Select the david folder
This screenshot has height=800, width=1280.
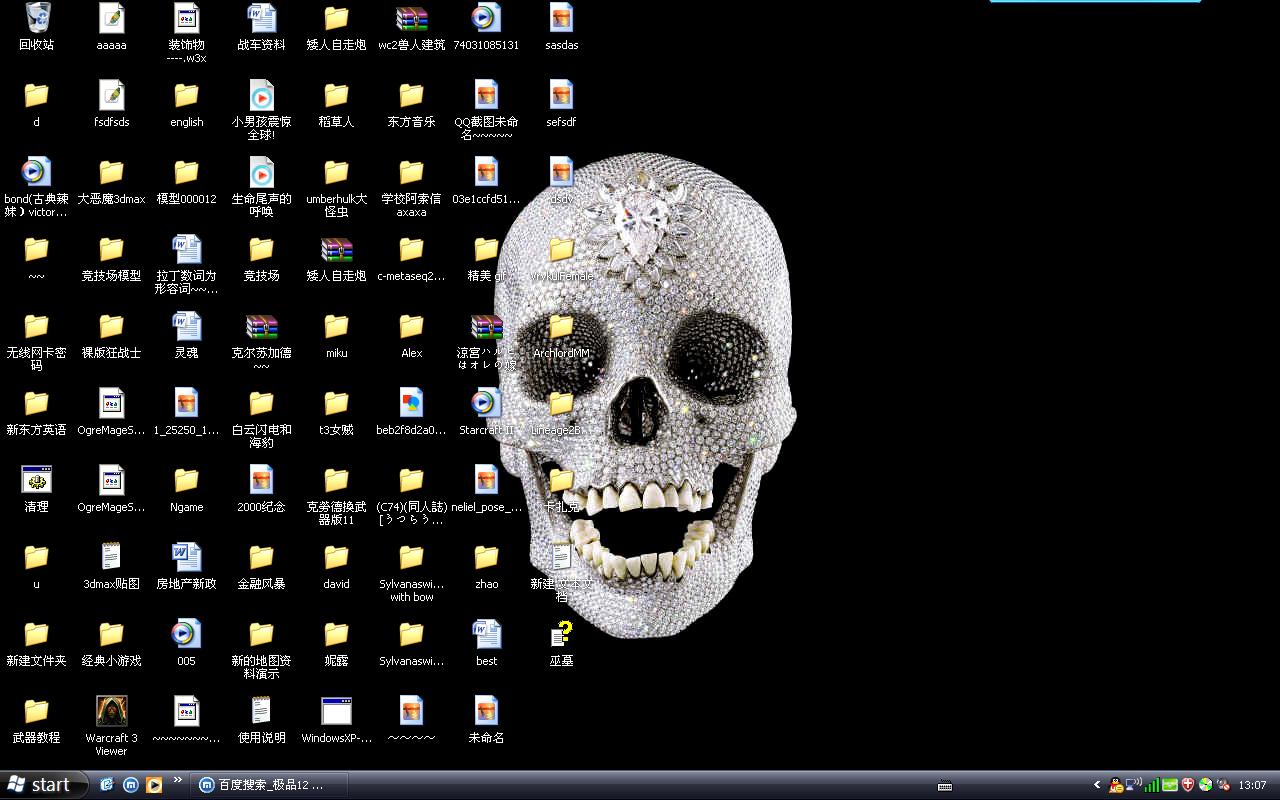coord(336,557)
